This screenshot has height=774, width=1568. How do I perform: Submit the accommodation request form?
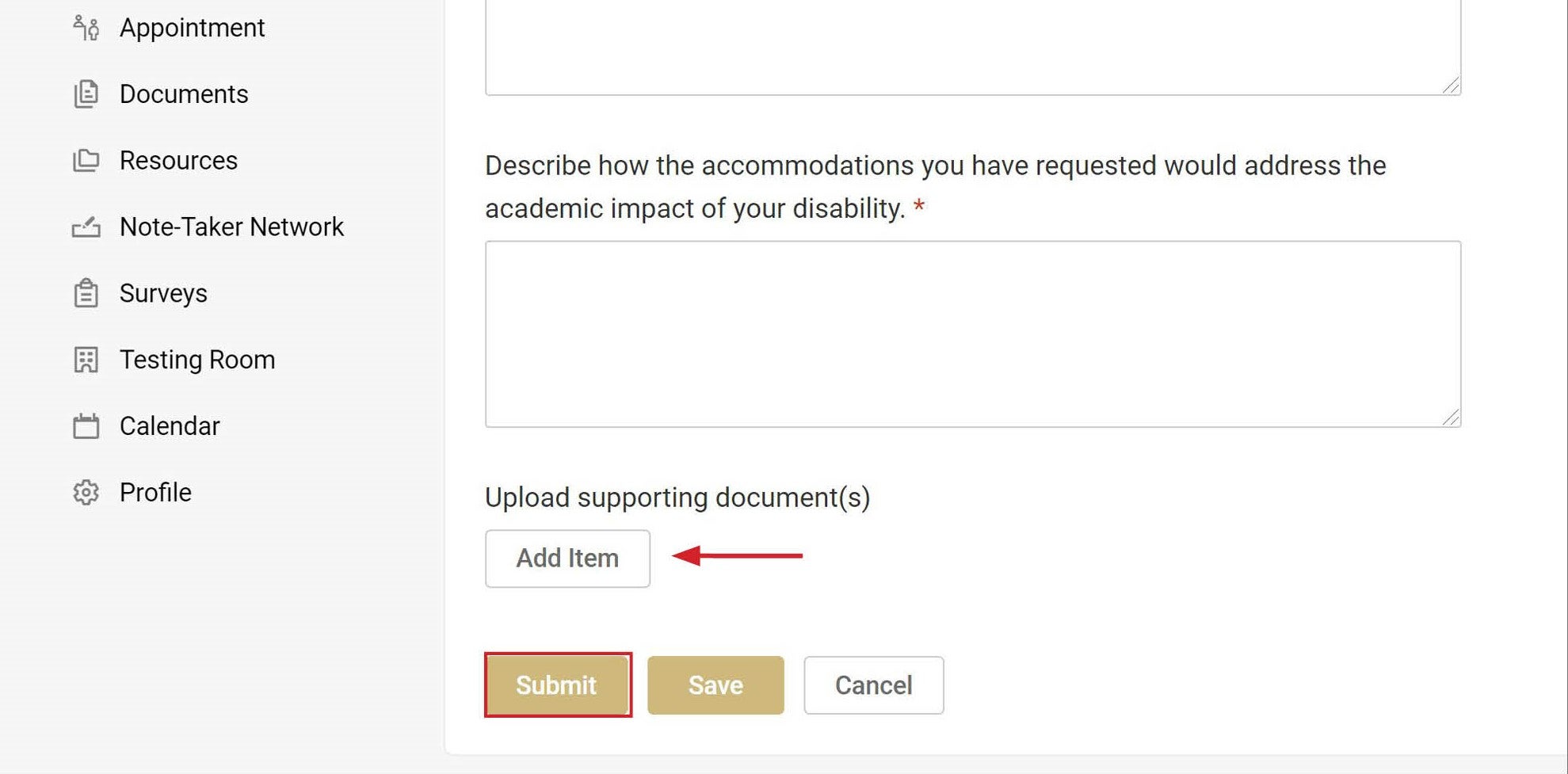[557, 685]
